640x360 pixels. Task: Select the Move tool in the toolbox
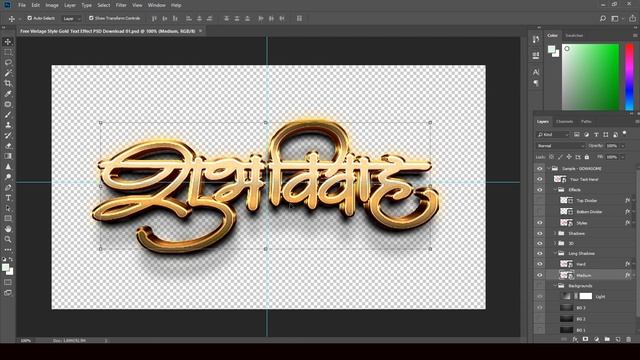(8, 42)
